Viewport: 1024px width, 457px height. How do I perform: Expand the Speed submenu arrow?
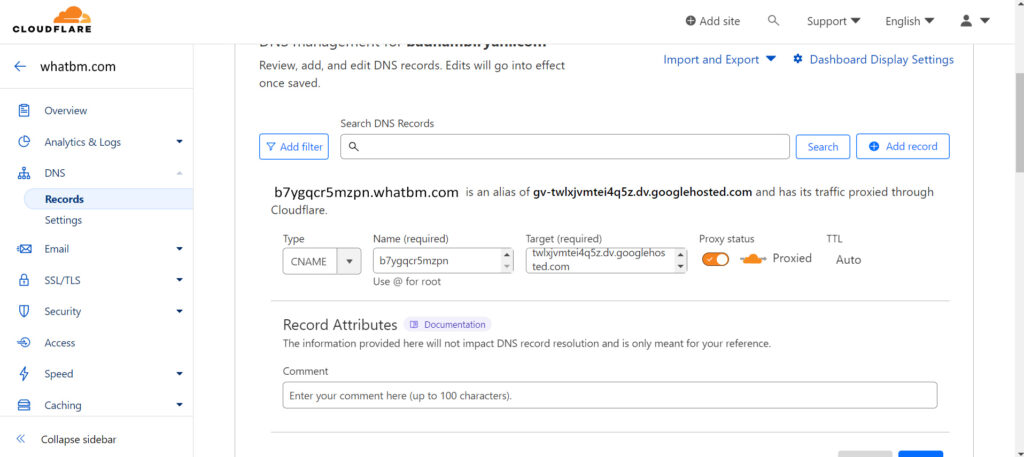click(180, 374)
